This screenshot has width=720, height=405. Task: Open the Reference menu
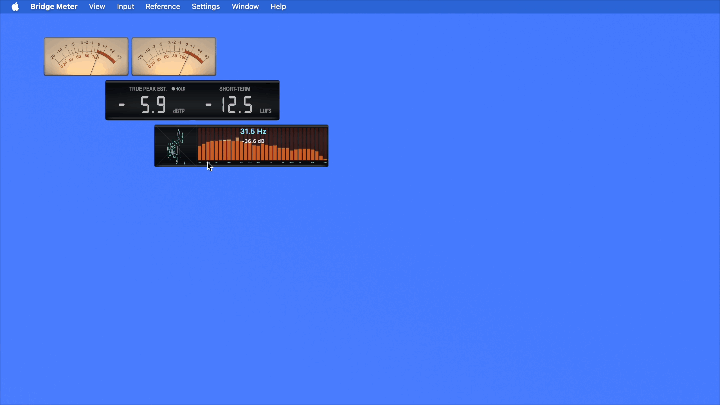coord(163,6)
